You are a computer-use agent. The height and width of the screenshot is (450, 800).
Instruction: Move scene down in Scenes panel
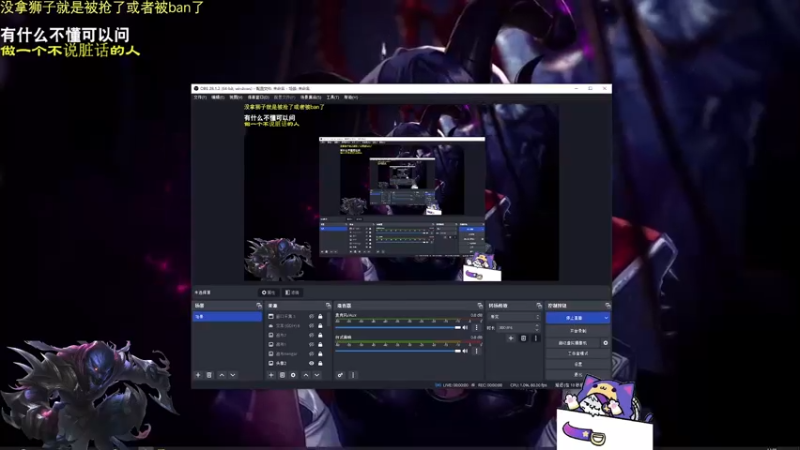point(233,375)
